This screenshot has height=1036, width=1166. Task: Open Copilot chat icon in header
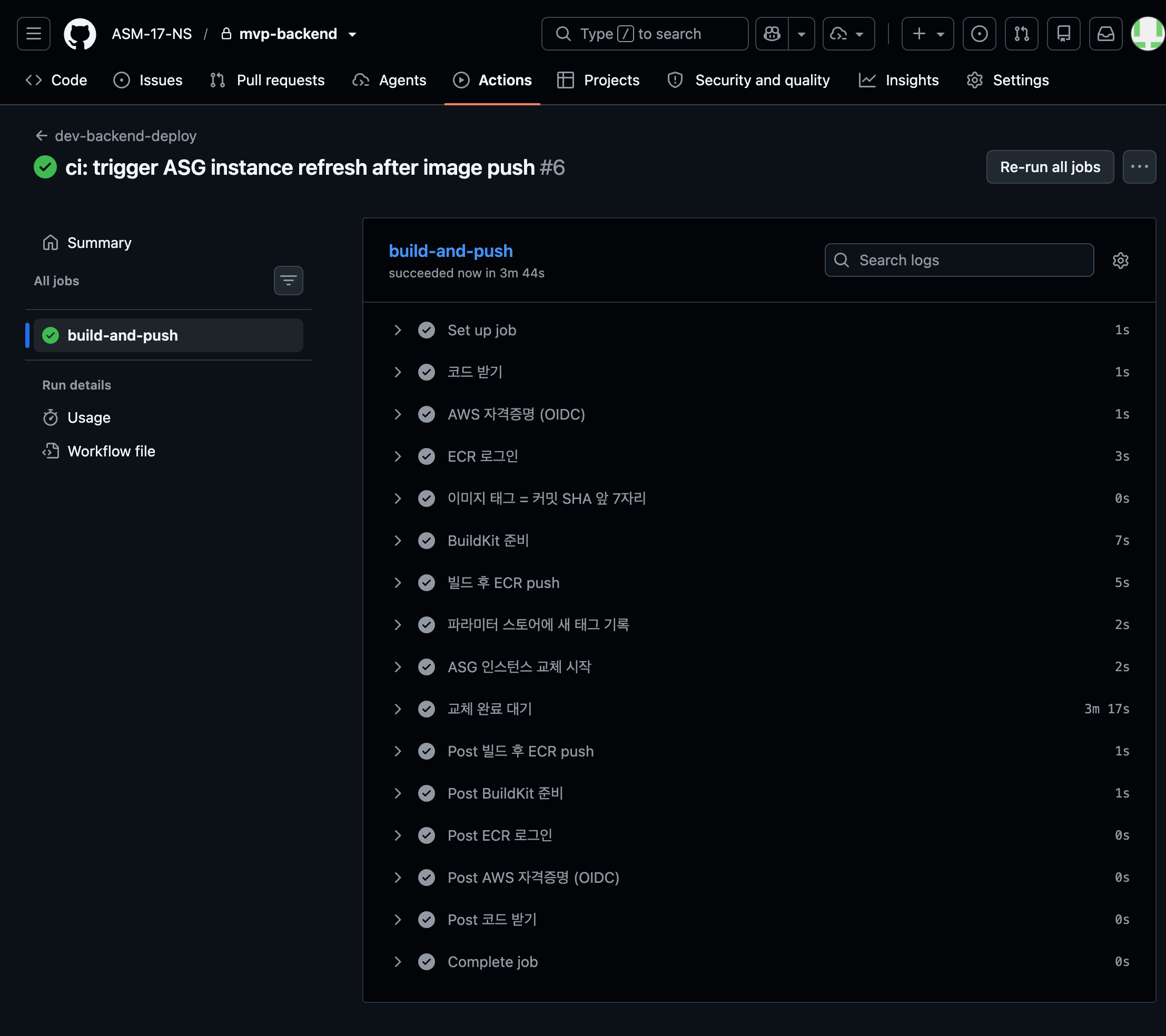(772, 34)
